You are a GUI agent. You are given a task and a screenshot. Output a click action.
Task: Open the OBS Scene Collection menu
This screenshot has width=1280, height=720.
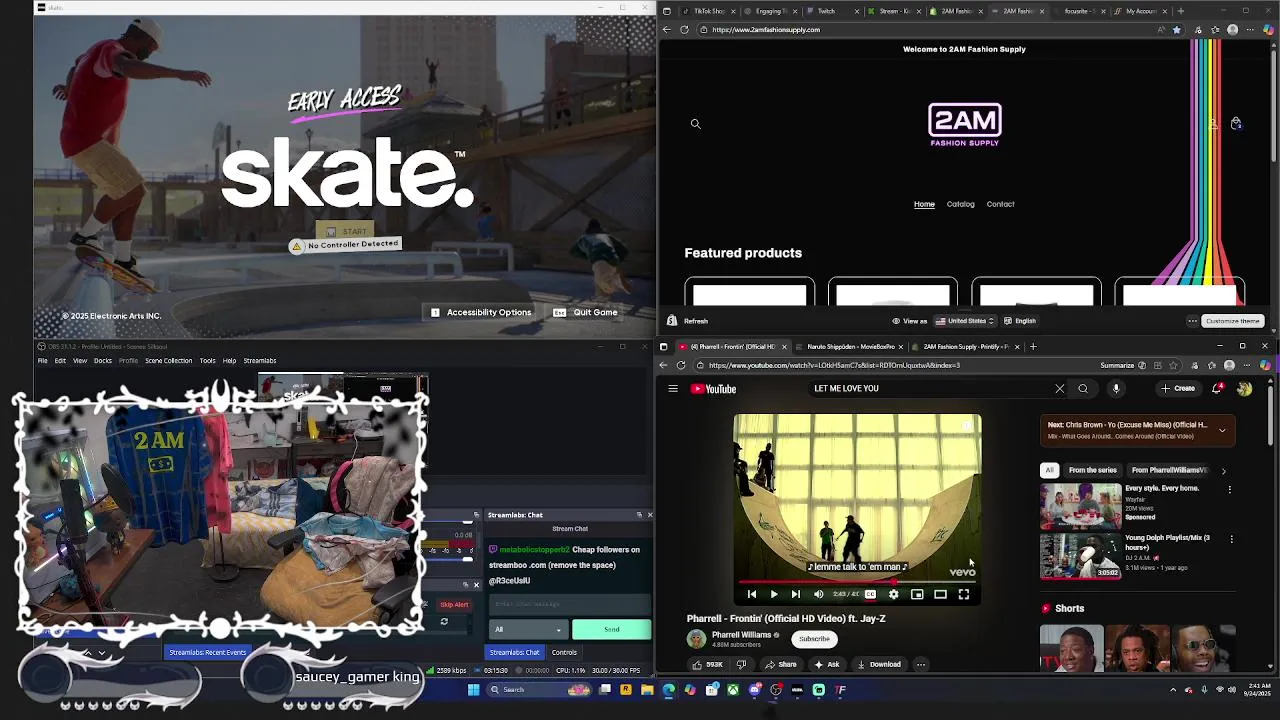tap(168, 361)
